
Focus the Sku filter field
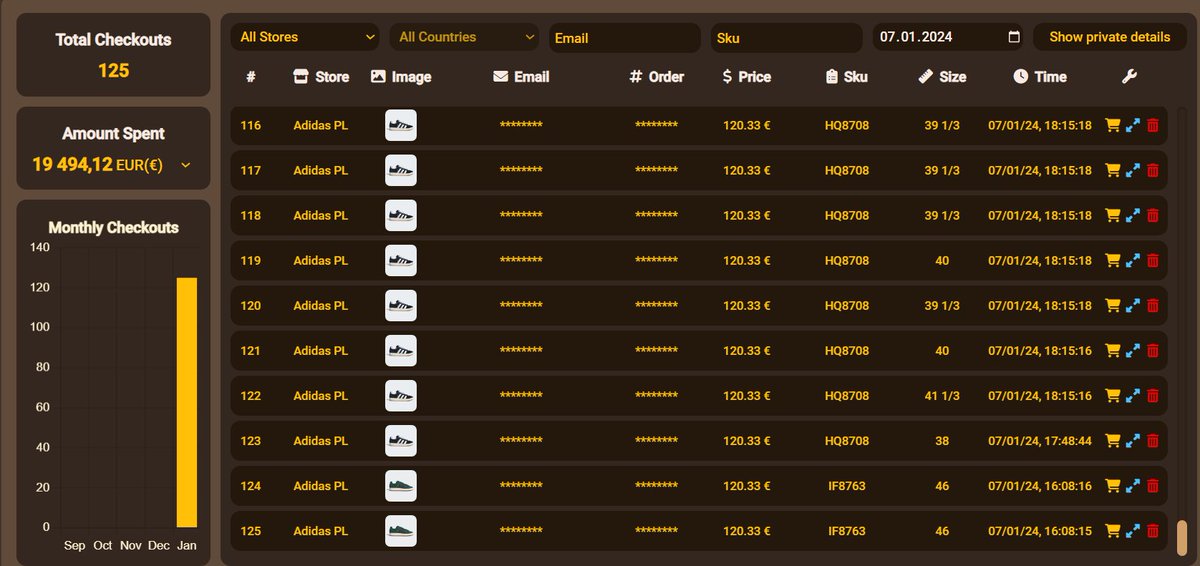[787, 38]
